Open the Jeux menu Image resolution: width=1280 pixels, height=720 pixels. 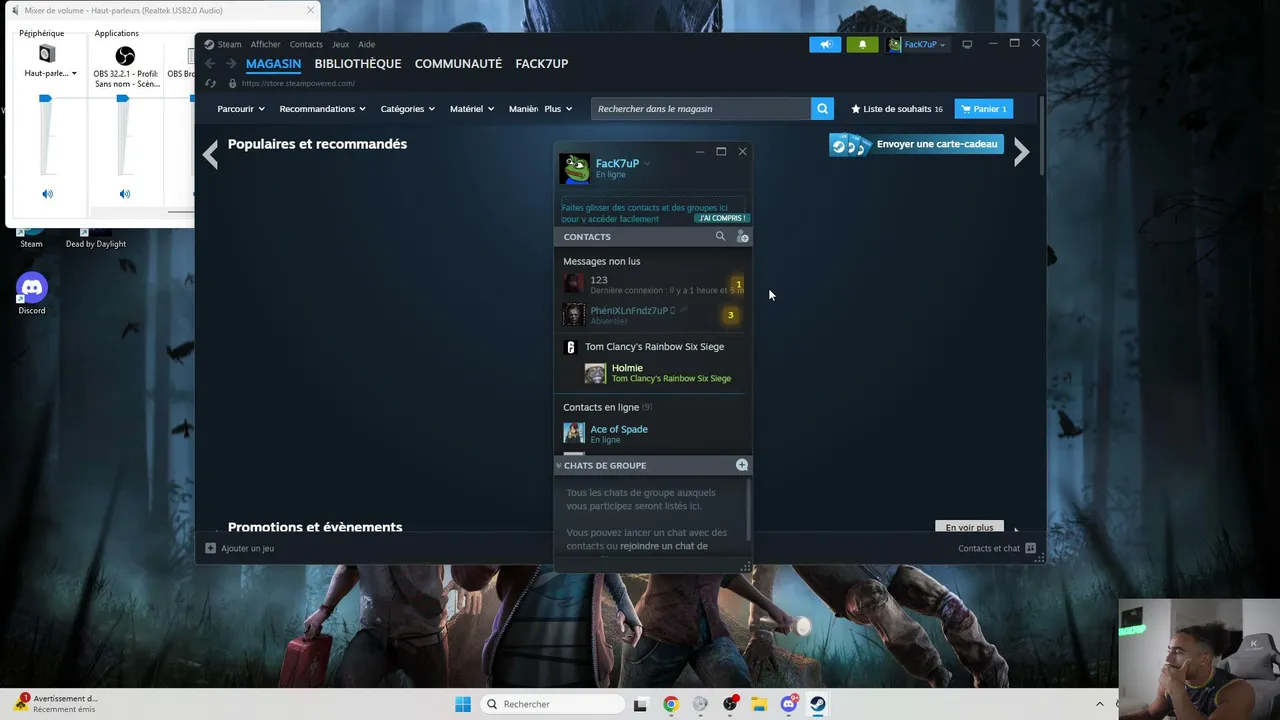tap(340, 44)
